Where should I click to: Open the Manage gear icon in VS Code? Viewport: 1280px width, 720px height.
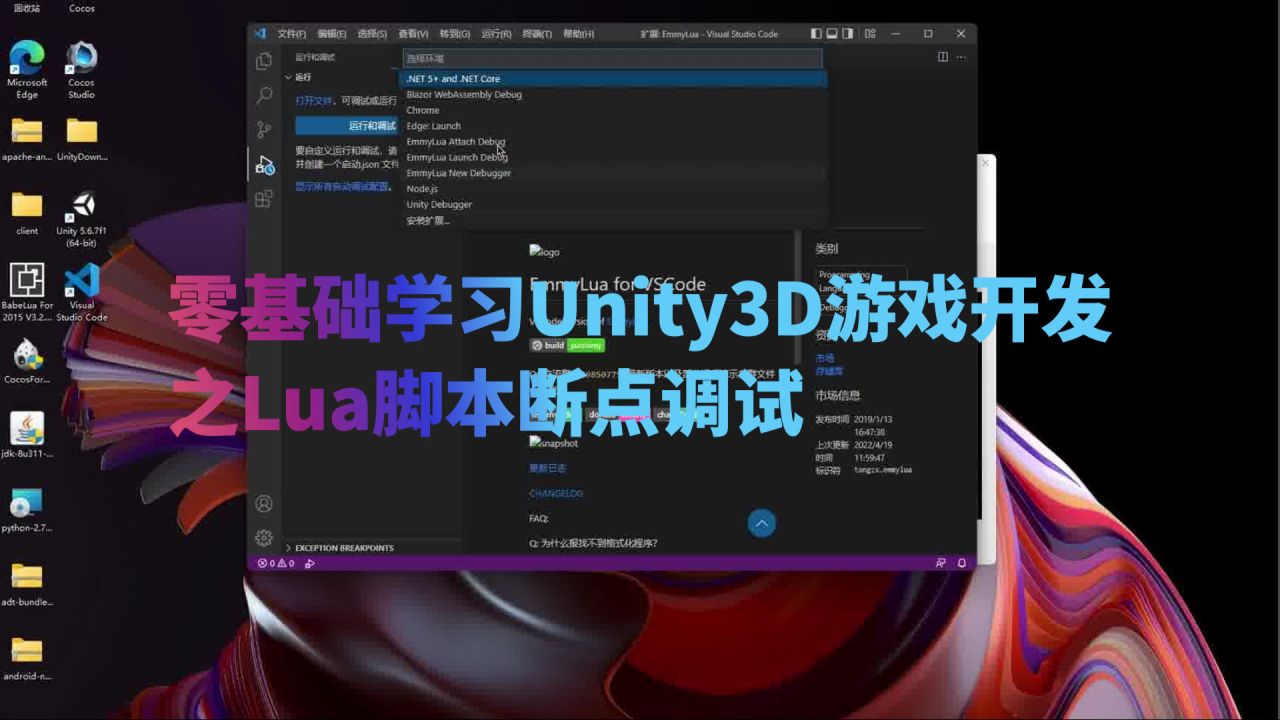264,538
